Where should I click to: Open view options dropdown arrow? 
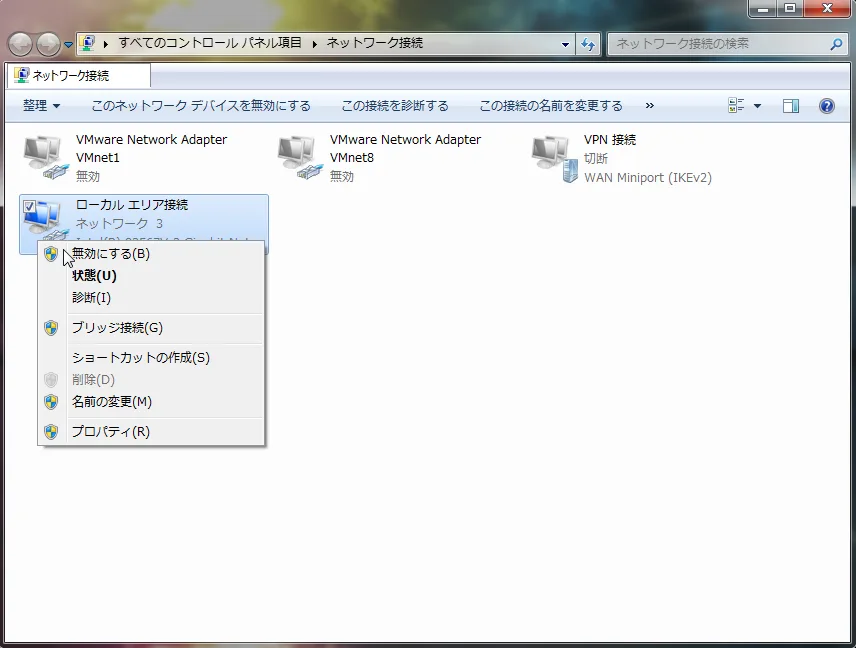click(757, 106)
